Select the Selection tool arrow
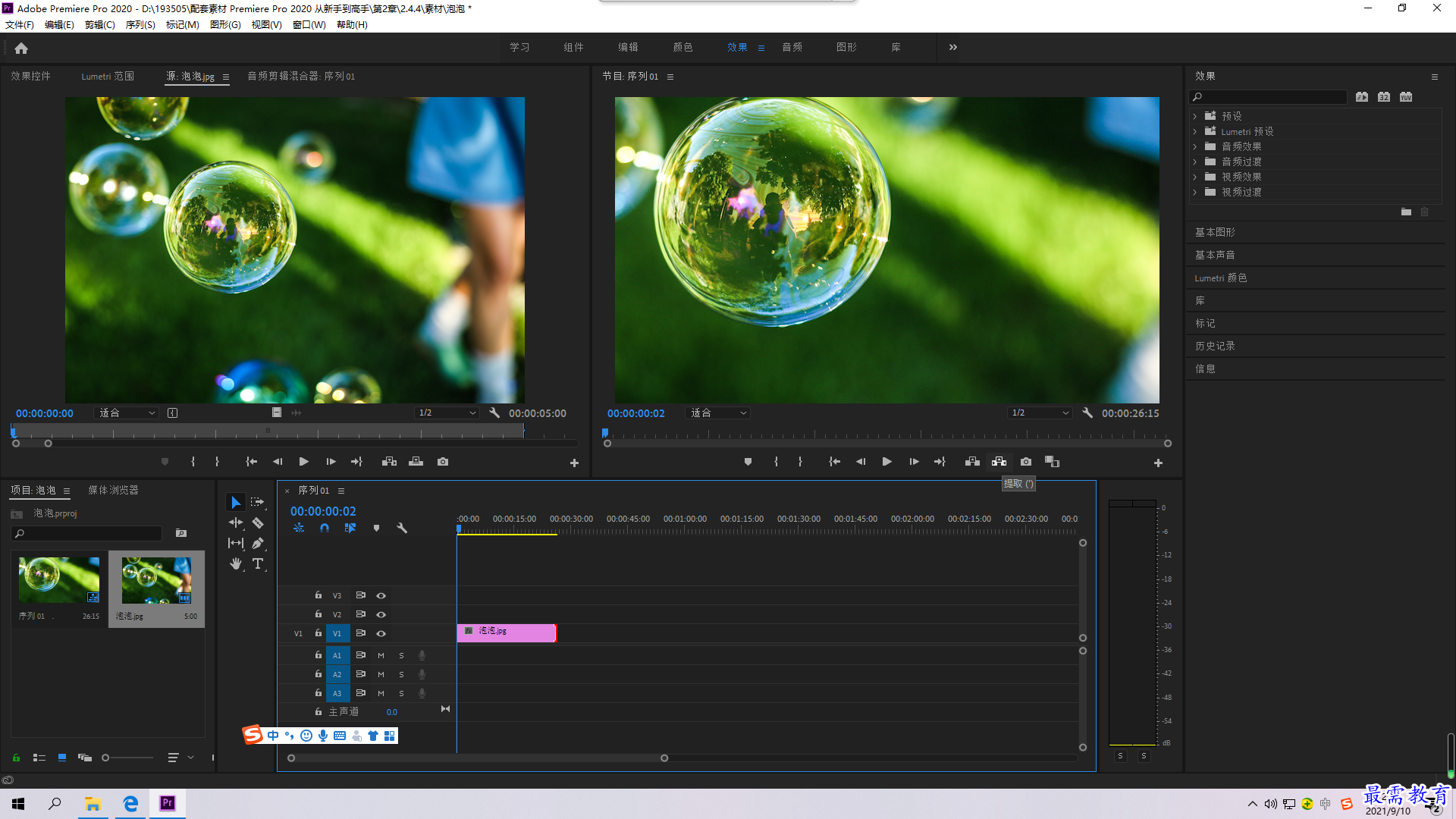 click(x=236, y=502)
